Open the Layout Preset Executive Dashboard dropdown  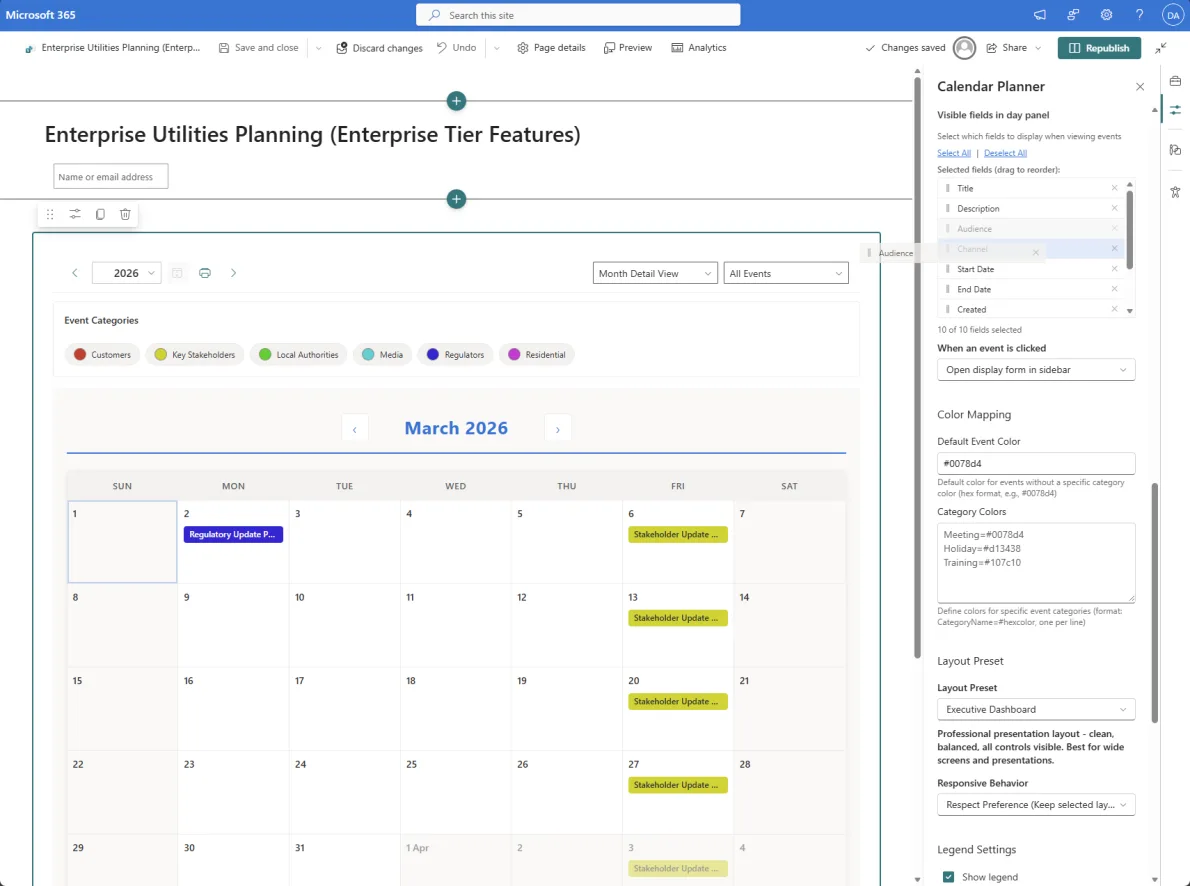[1035, 709]
